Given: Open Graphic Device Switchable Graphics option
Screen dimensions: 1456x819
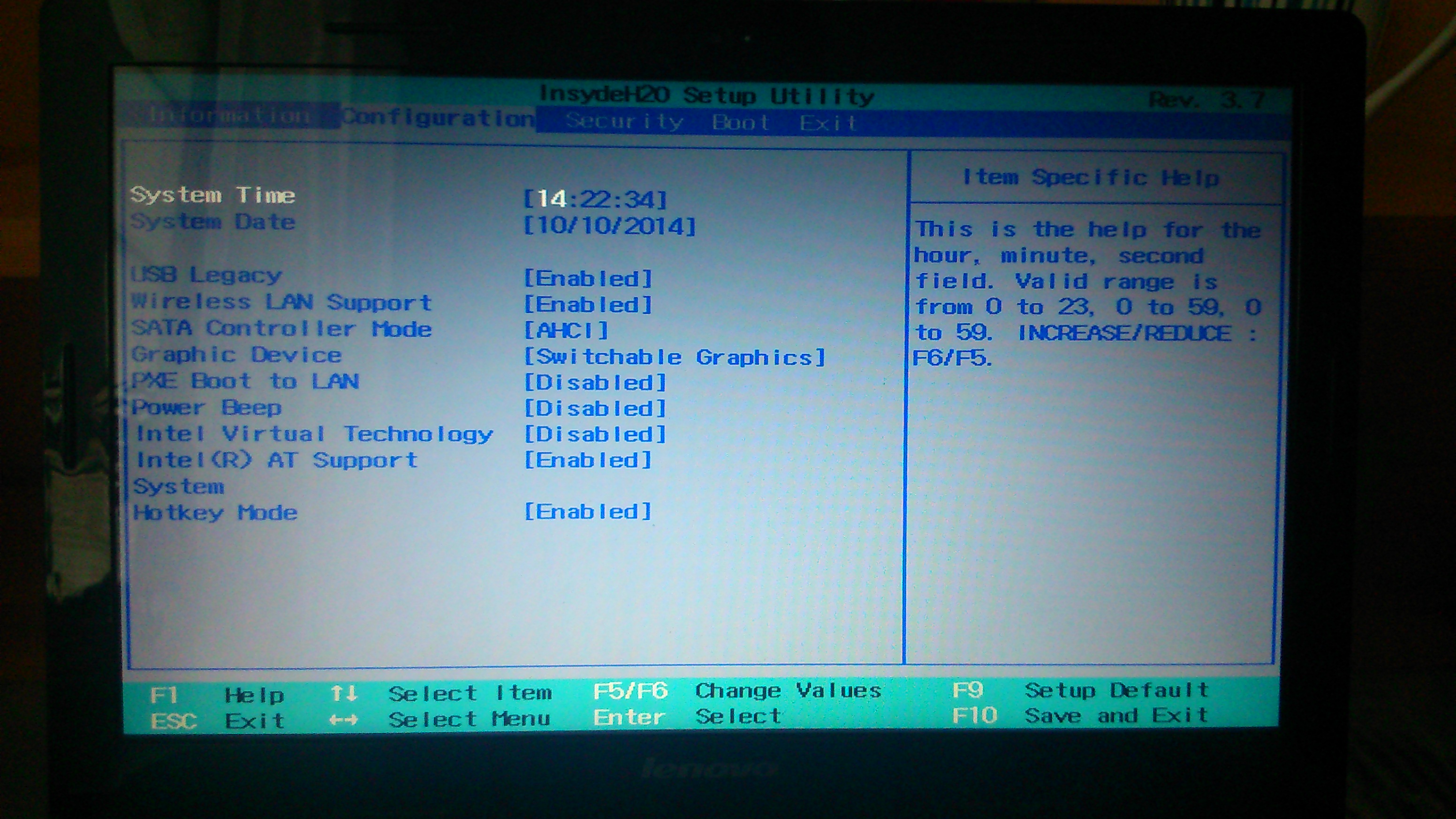Looking at the screenshot, I should click(x=675, y=356).
